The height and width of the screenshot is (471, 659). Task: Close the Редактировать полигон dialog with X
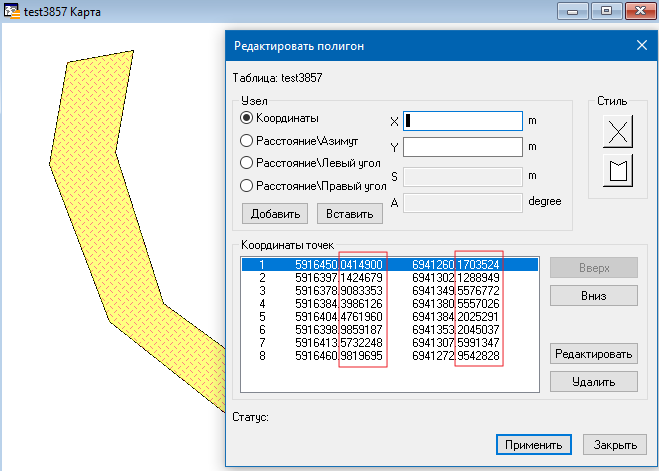pyautogui.click(x=642, y=45)
